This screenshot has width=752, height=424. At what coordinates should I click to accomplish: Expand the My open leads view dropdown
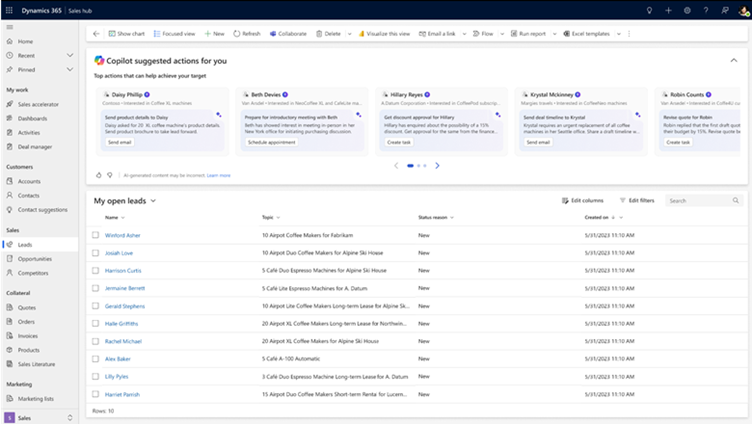coord(153,201)
